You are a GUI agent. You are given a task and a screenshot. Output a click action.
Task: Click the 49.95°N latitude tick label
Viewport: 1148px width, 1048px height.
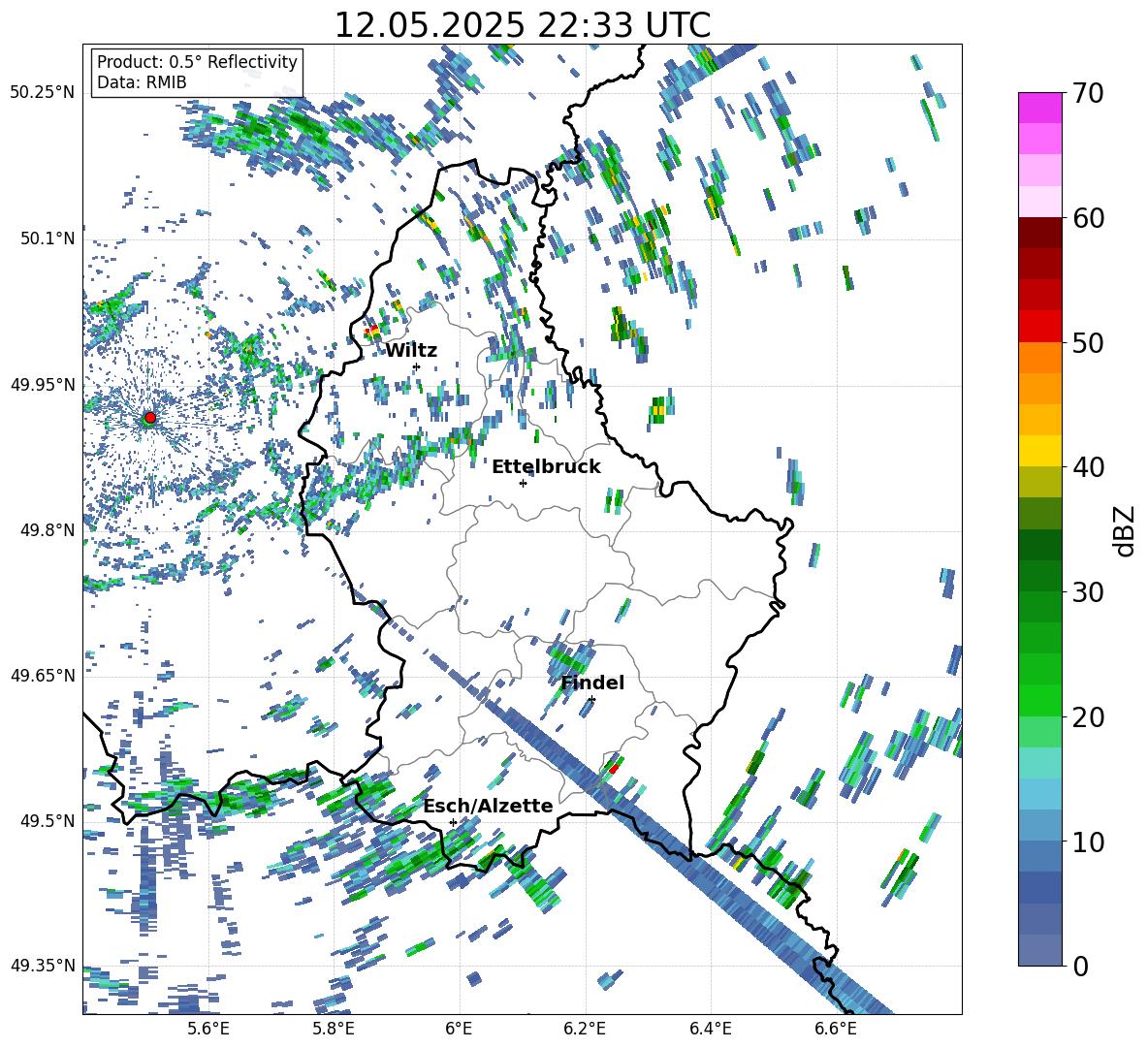click(43, 385)
